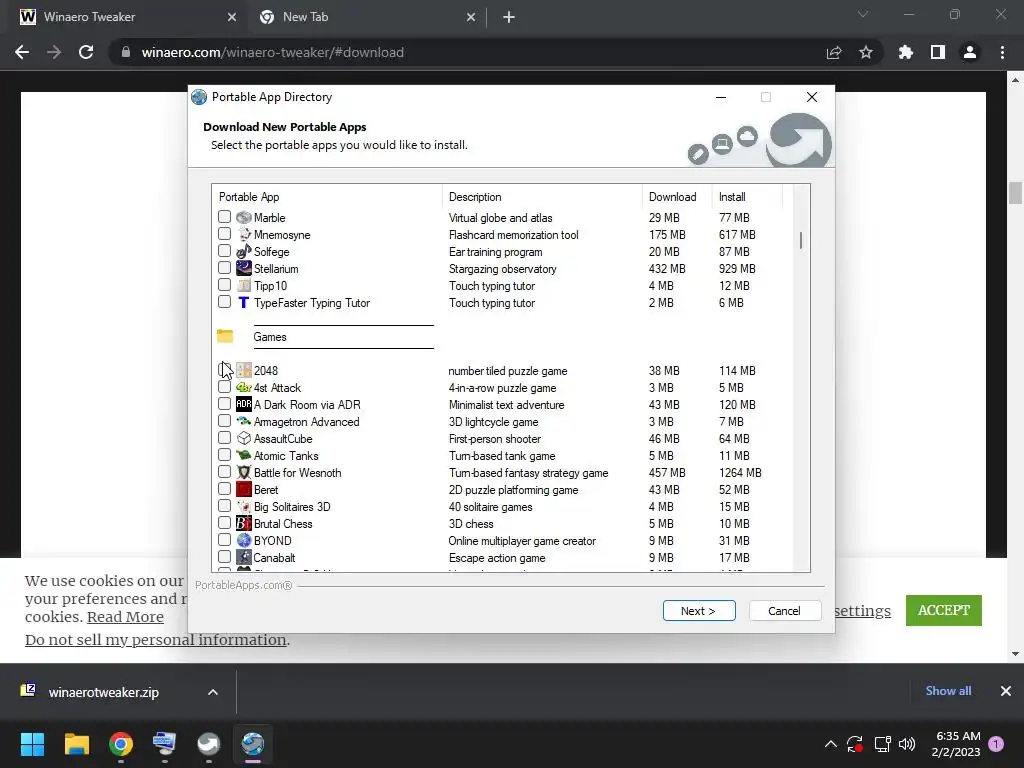Check the Marble checkbox

tap(225, 216)
